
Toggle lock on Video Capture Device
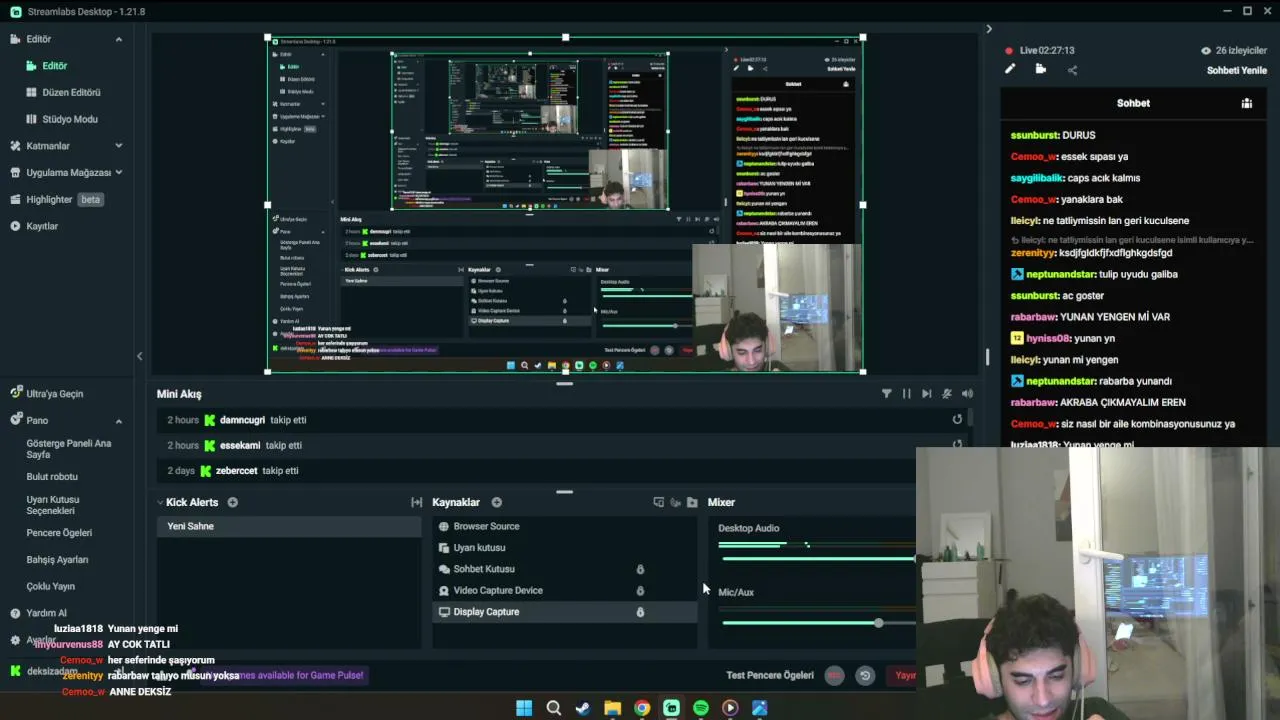point(640,590)
